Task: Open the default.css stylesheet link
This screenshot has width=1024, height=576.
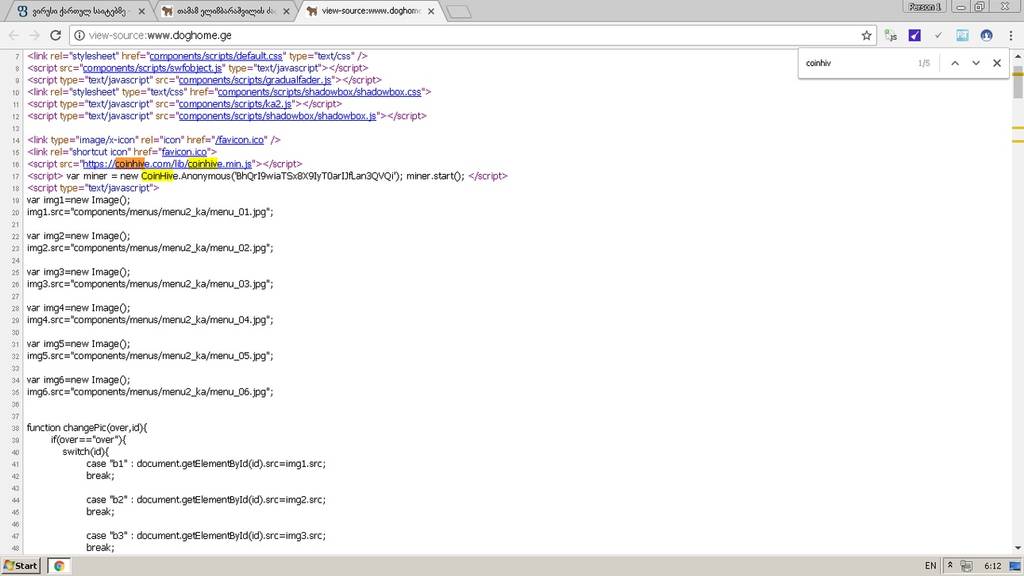Action: pos(216,56)
